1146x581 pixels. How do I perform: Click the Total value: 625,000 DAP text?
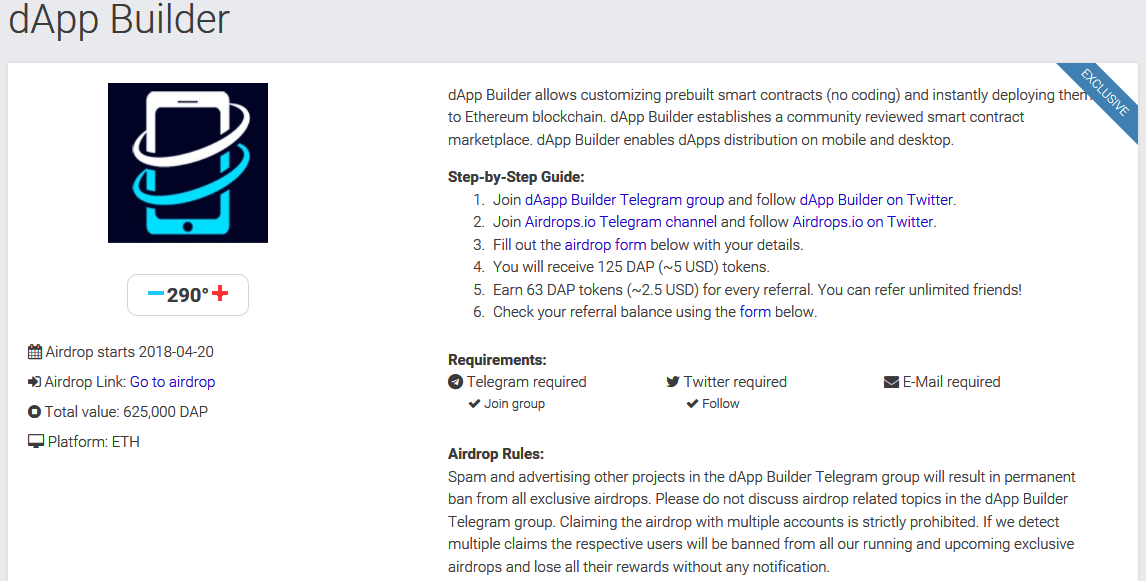(x=126, y=411)
